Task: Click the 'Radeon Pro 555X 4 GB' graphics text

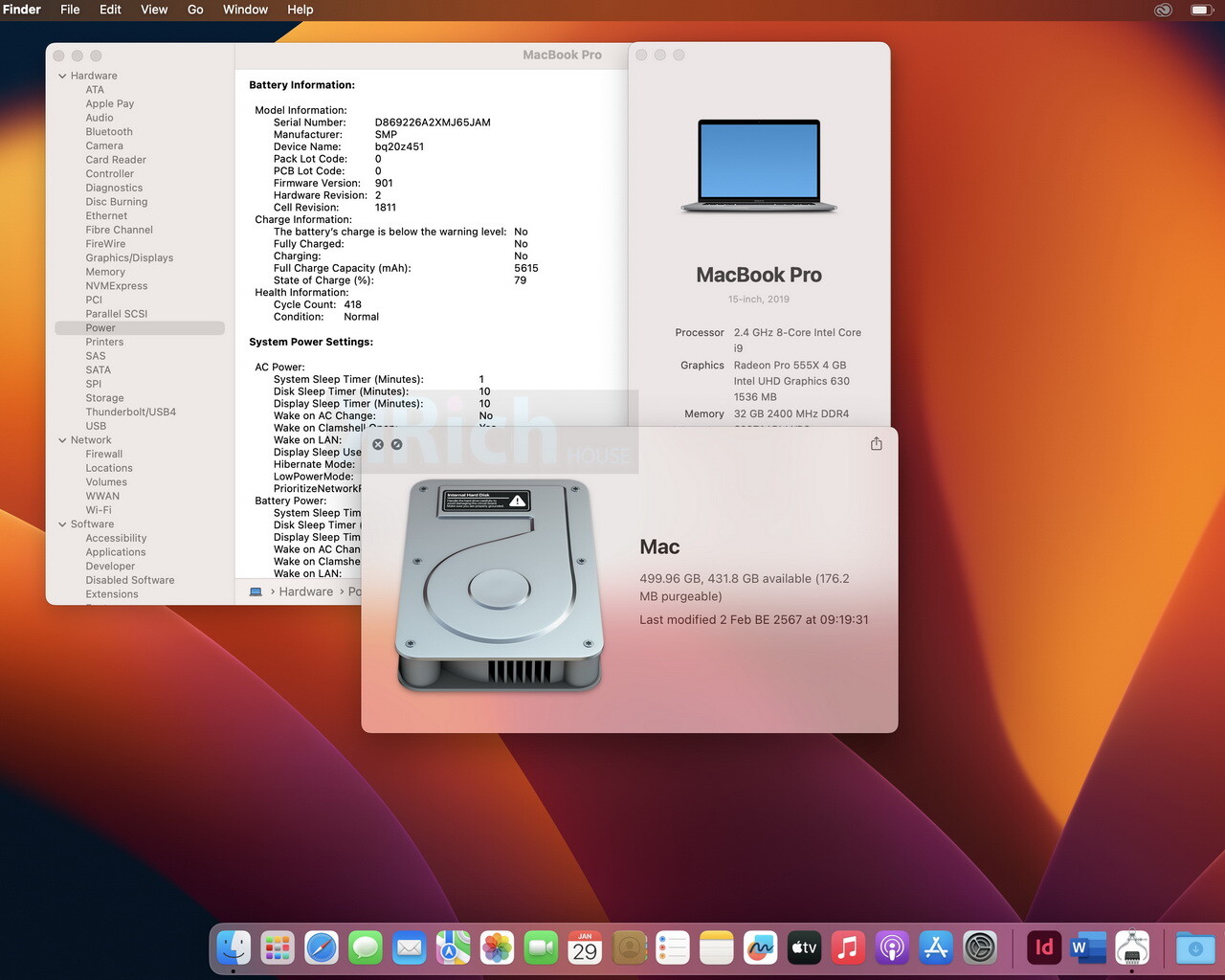Action: tap(790, 366)
